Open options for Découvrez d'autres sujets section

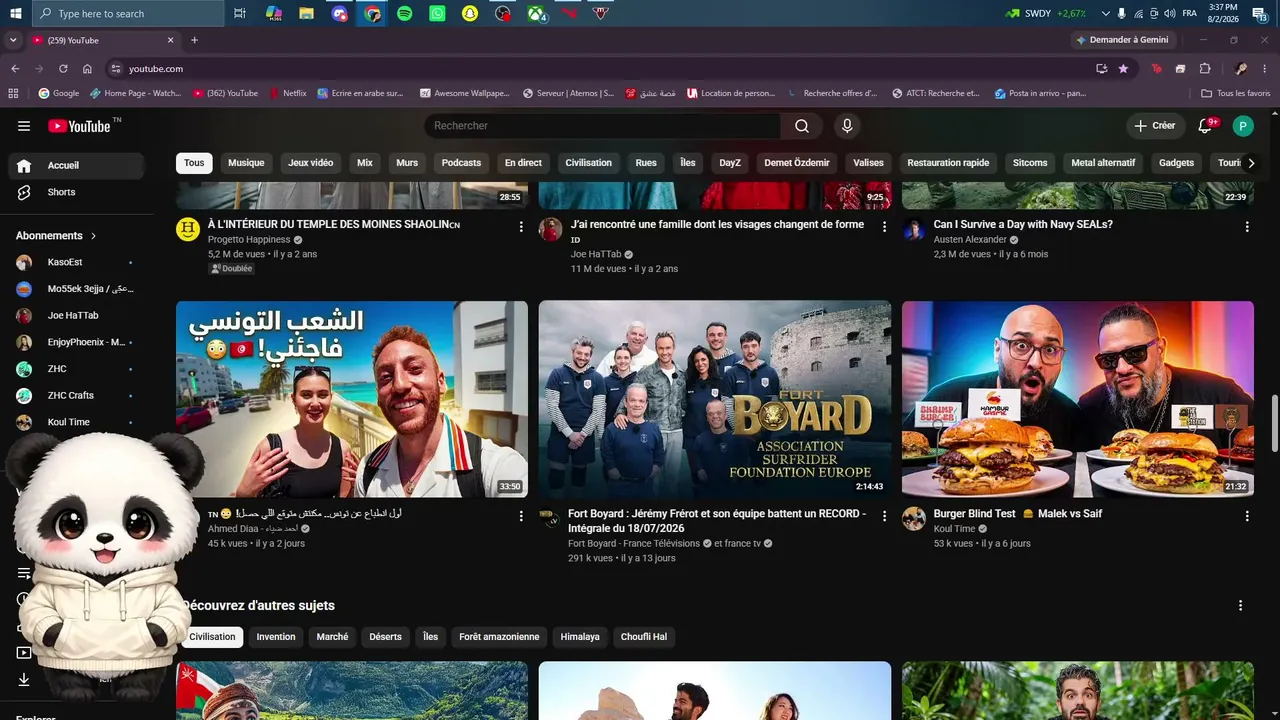click(x=1240, y=606)
